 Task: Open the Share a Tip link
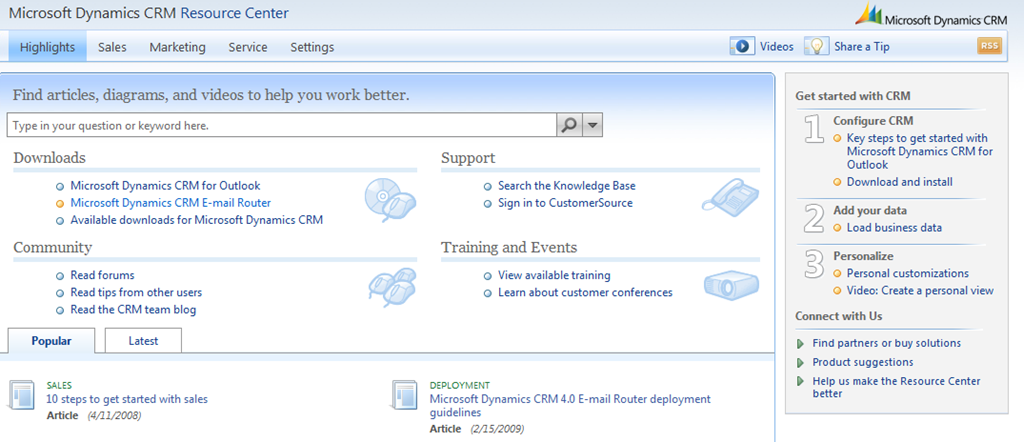pos(861,46)
